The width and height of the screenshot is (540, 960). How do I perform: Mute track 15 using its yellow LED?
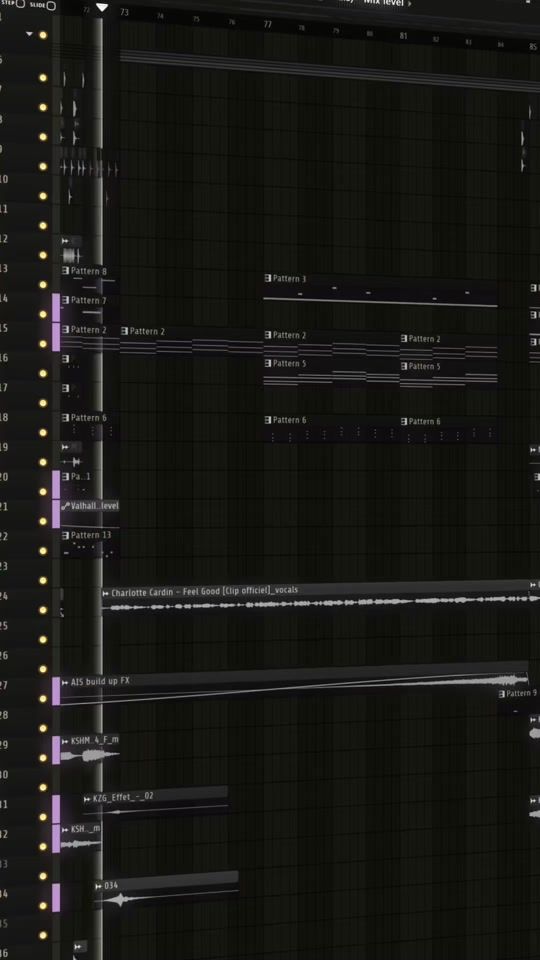[x=43, y=344]
